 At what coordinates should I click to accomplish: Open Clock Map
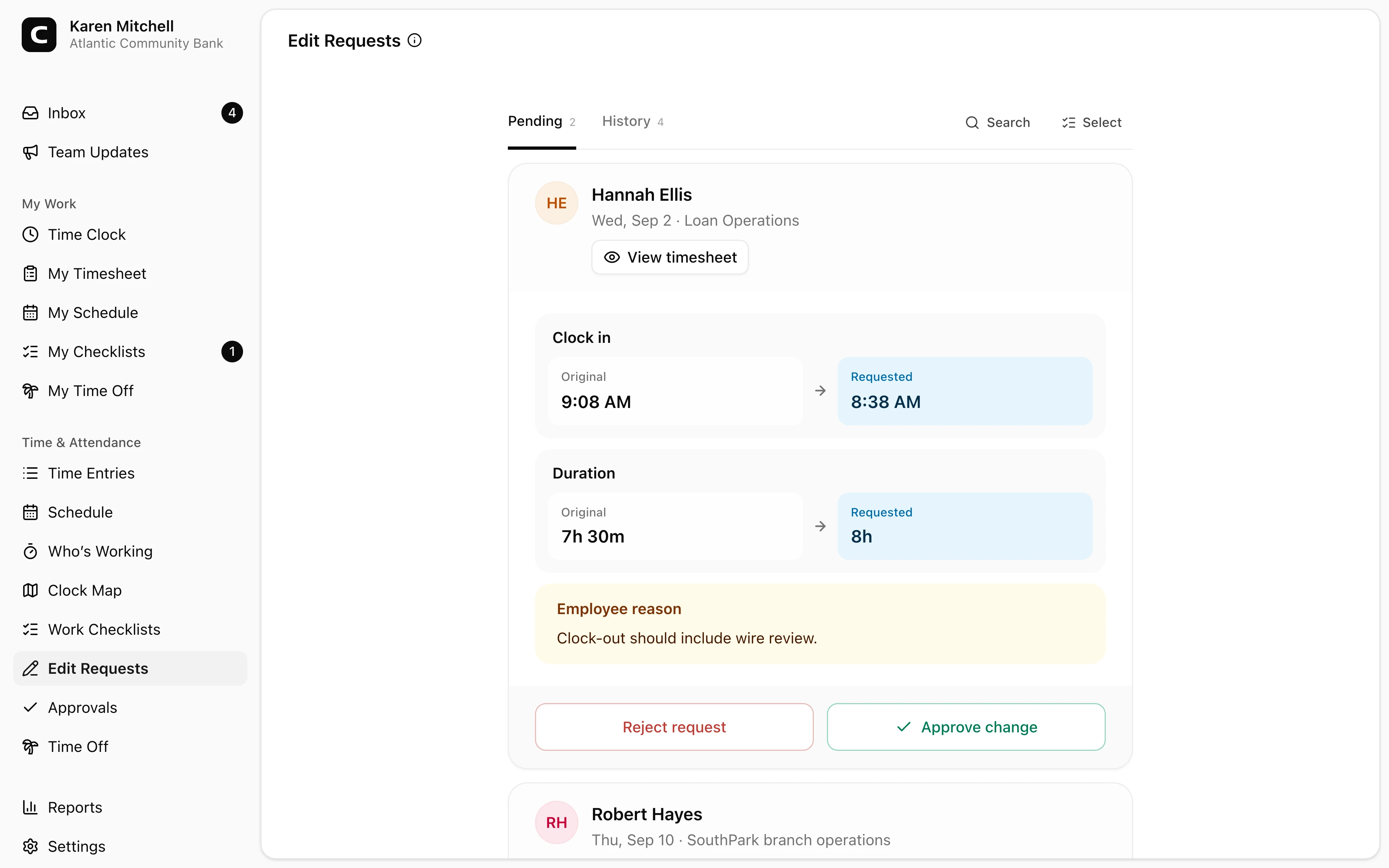(x=130, y=591)
